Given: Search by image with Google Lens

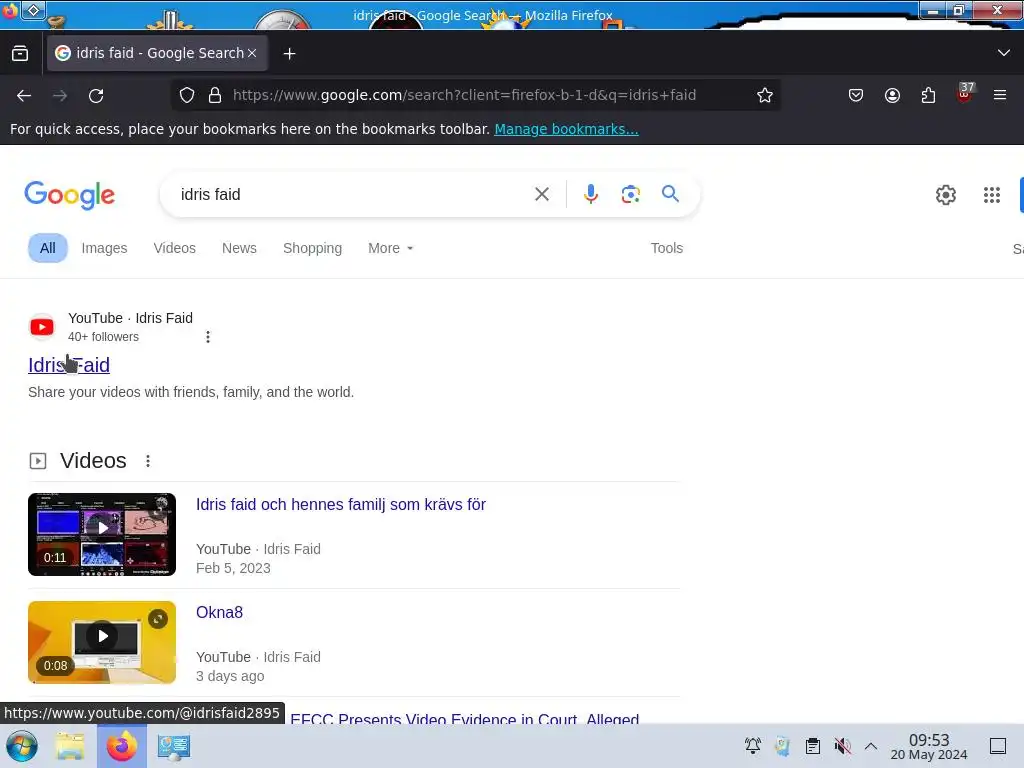Looking at the screenshot, I should [x=630, y=194].
